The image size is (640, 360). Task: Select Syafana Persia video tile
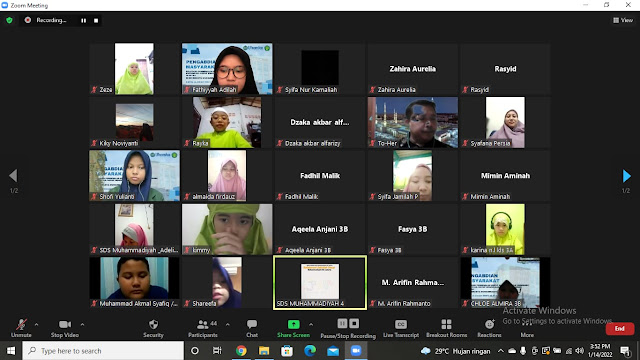tap(505, 122)
